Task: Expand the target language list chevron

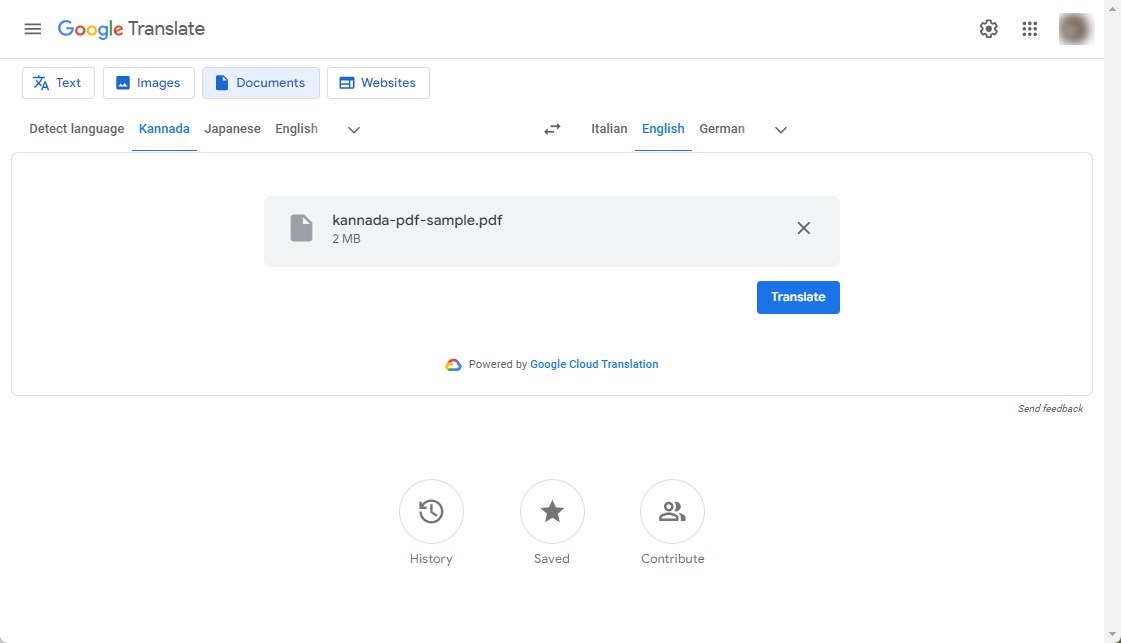Action: (781, 129)
